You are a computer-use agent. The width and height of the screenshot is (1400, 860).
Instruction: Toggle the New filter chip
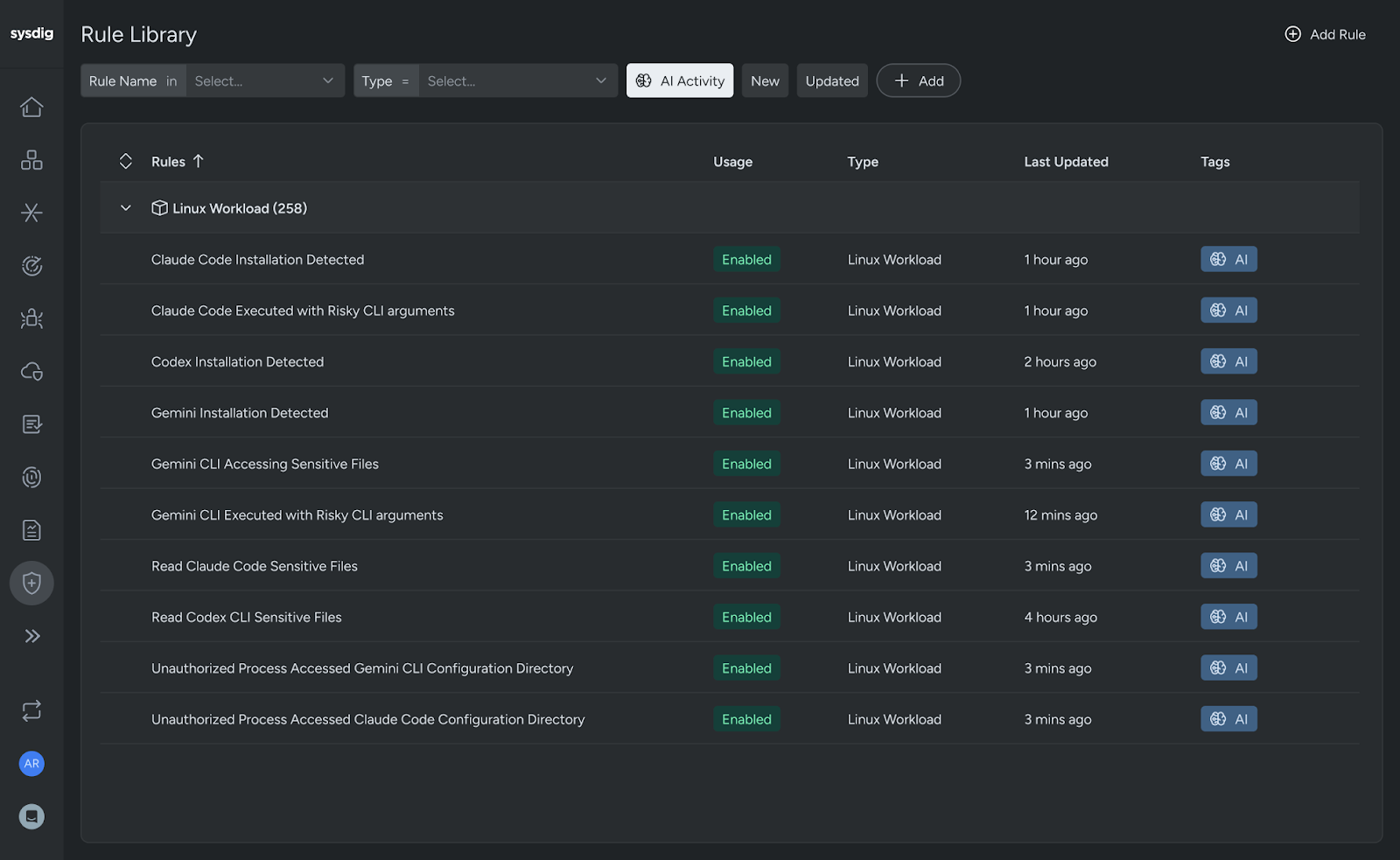765,80
